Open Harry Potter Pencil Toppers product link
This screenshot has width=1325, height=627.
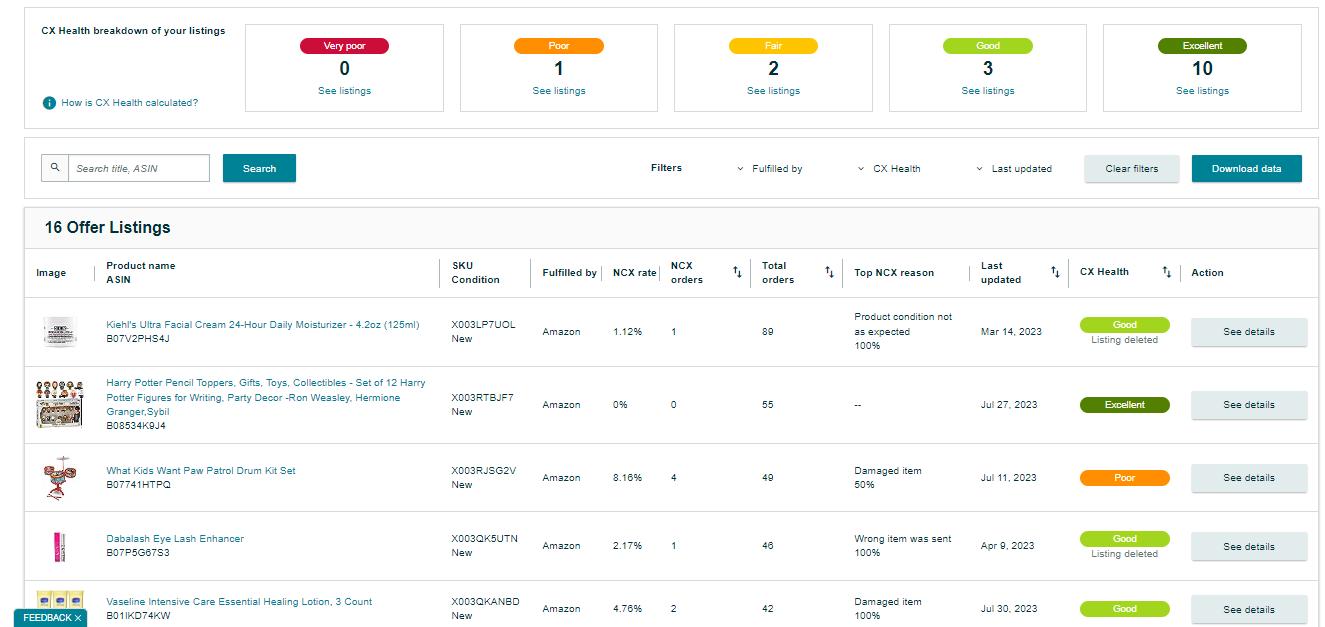[266, 397]
